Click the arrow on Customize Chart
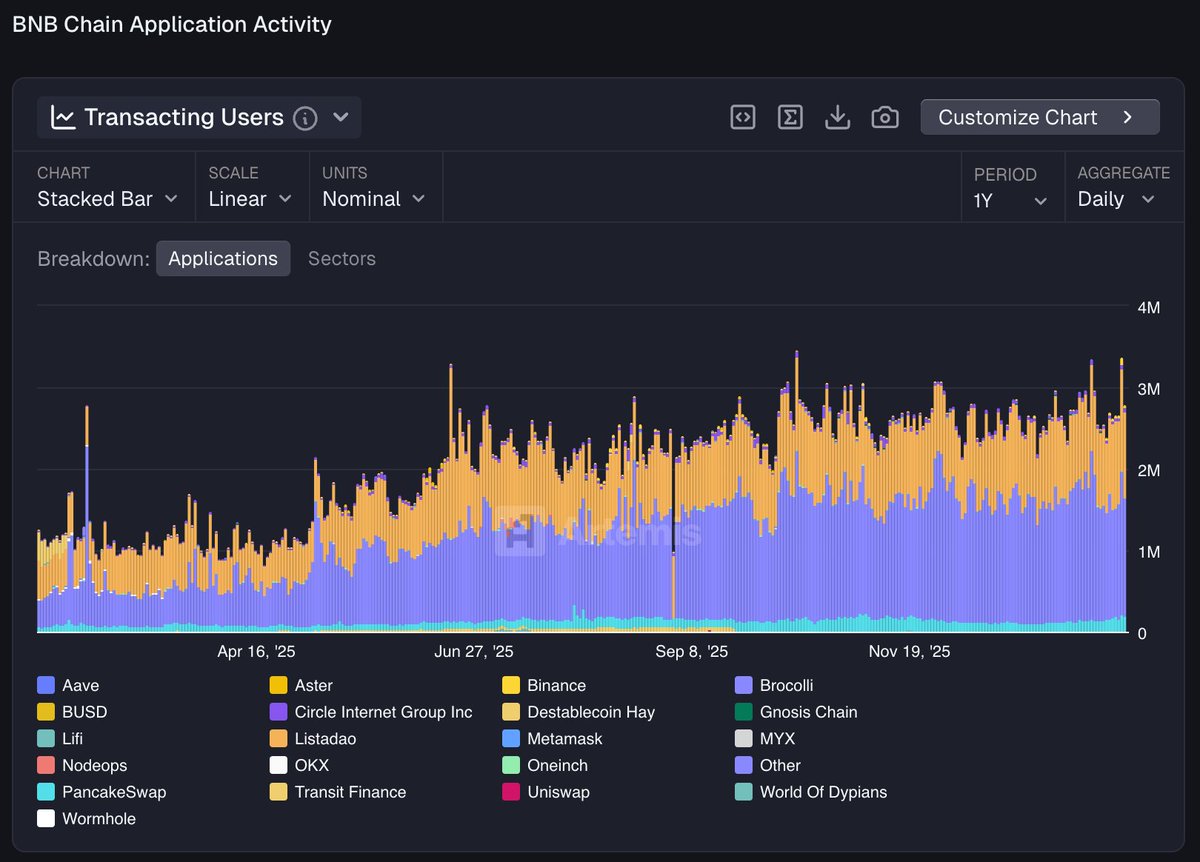 click(1127, 117)
